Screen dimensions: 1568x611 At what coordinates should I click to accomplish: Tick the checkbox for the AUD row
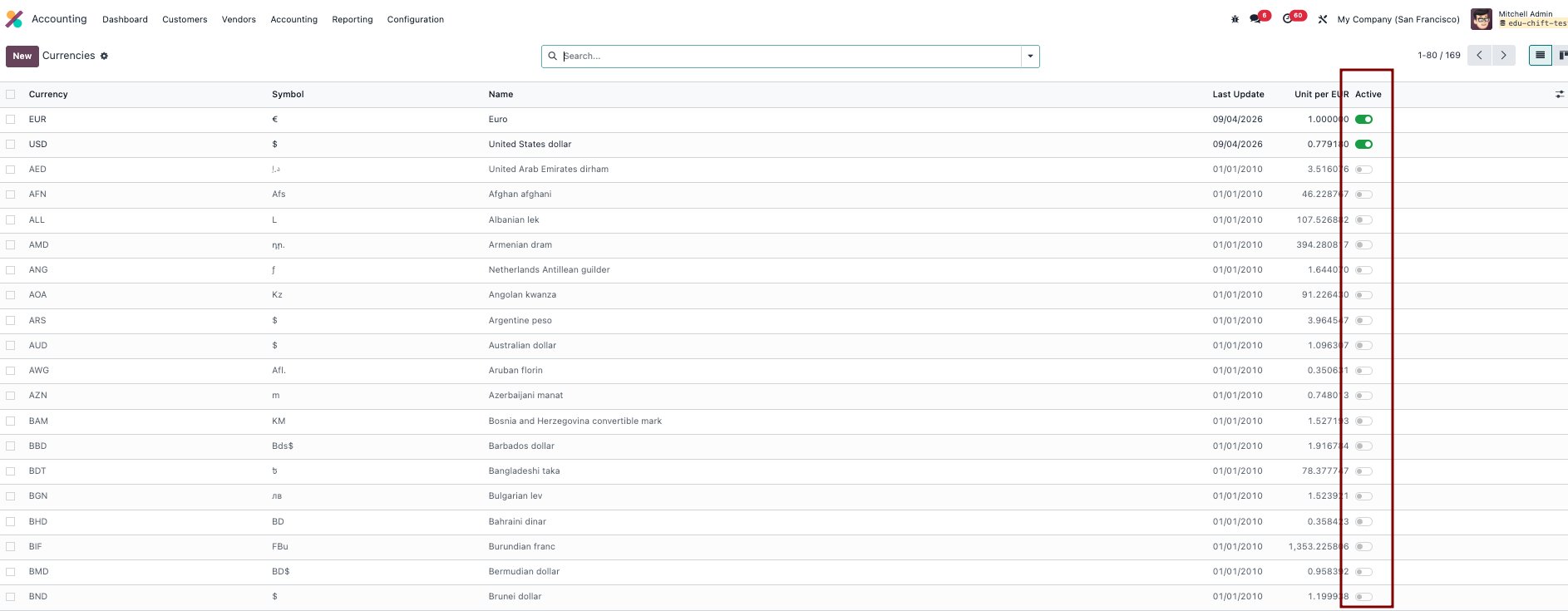11,345
